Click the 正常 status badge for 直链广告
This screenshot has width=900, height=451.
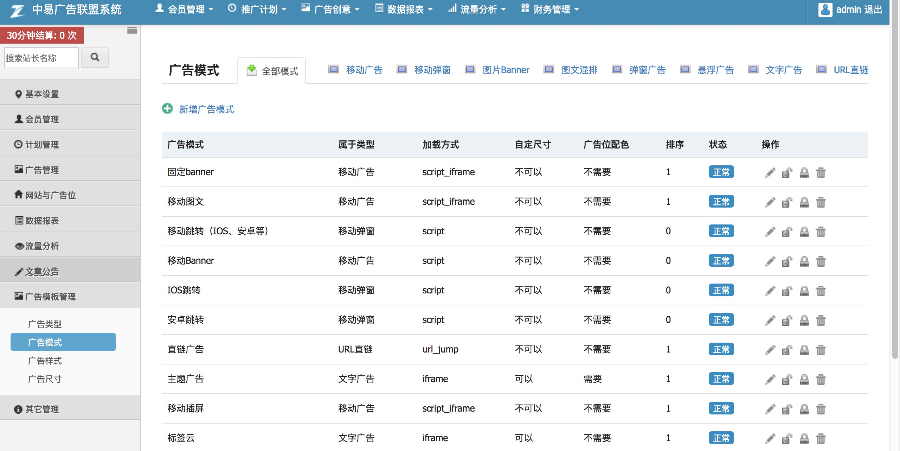[721, 349]
